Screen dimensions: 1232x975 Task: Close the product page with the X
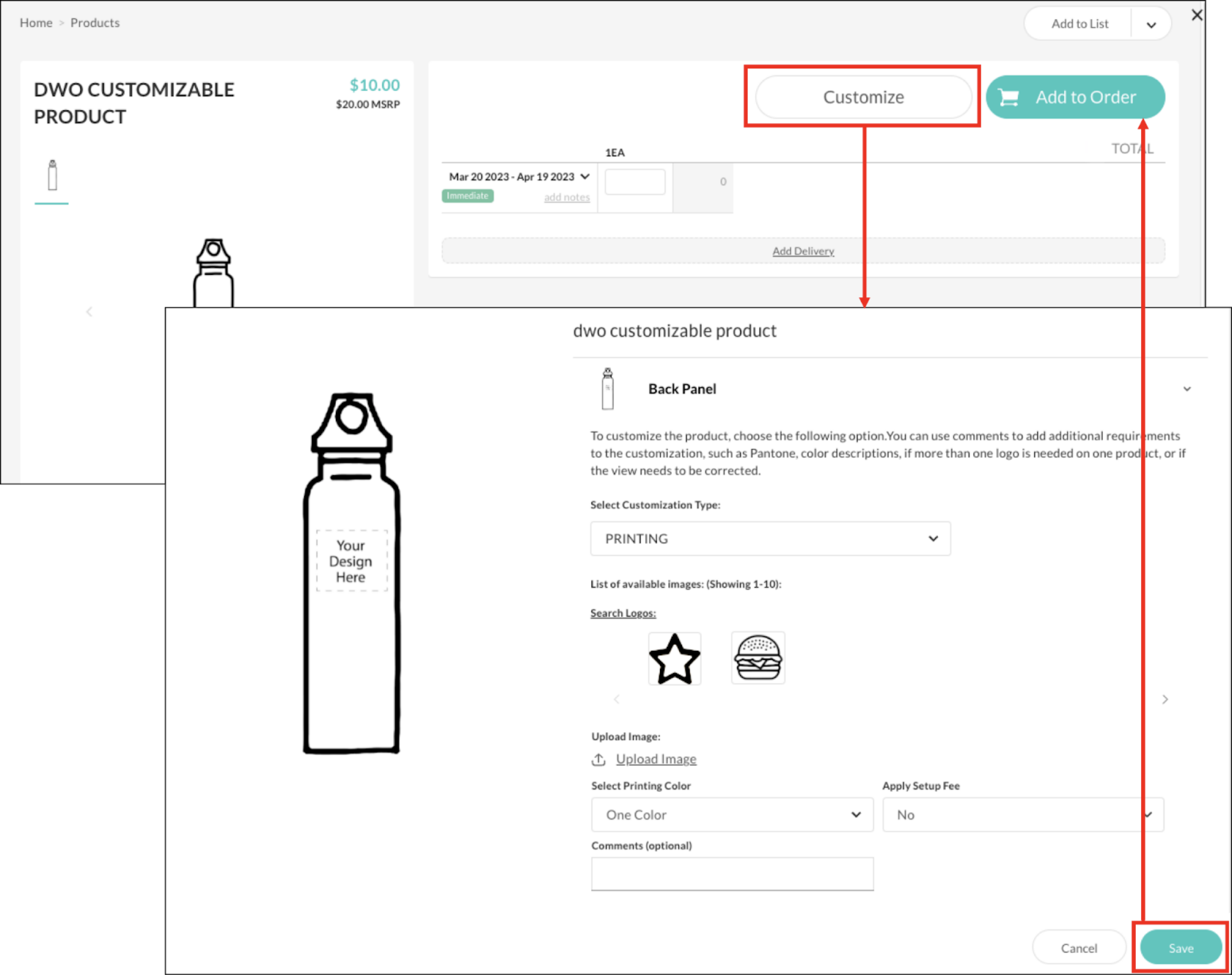(x=1197, y=15)
